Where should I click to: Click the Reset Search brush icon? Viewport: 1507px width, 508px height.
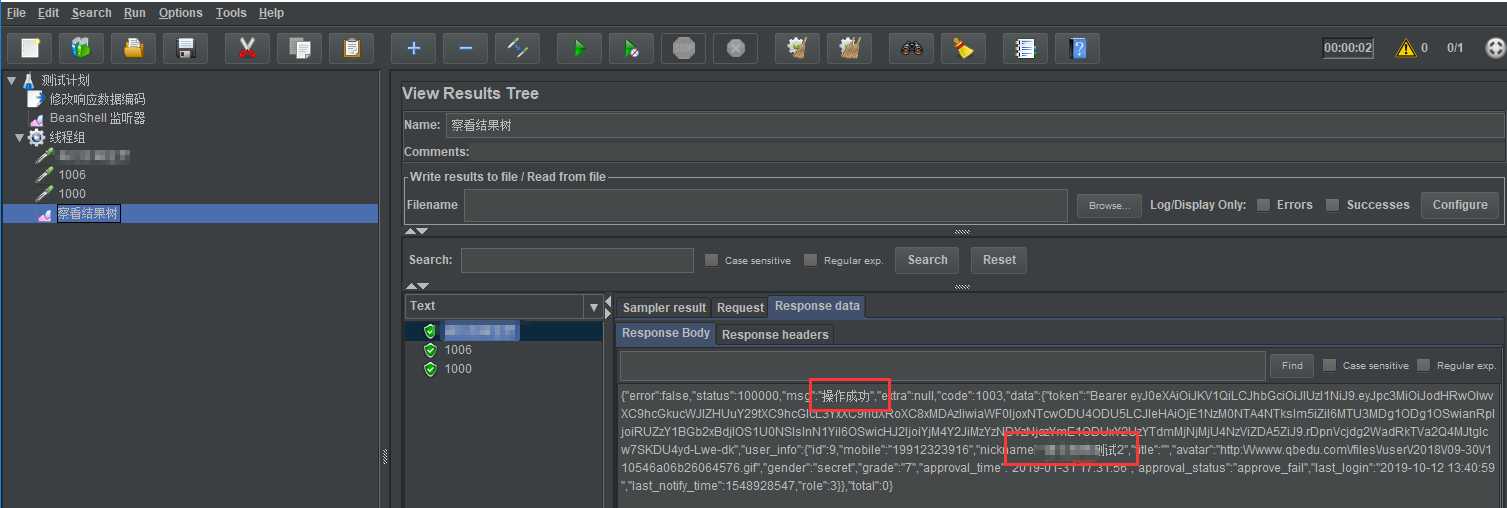pyautogui.click(x=963, y=48)
